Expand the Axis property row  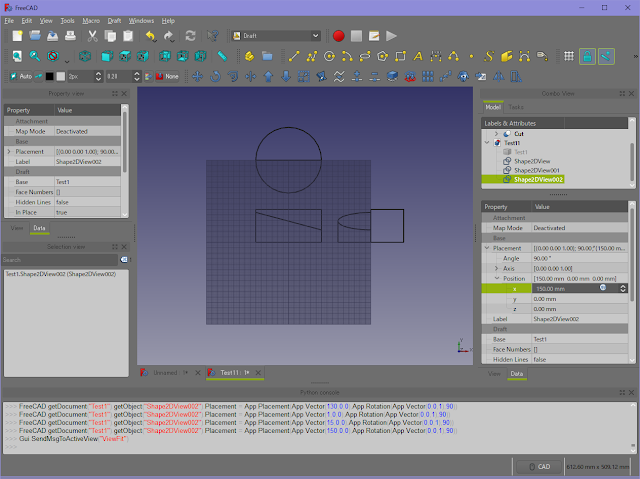click(x=496, y=269)
